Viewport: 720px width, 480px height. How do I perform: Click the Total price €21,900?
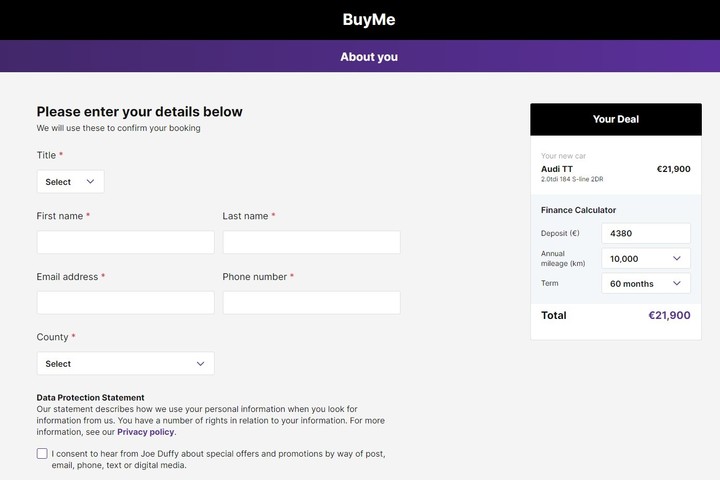(x=669, y=315)
